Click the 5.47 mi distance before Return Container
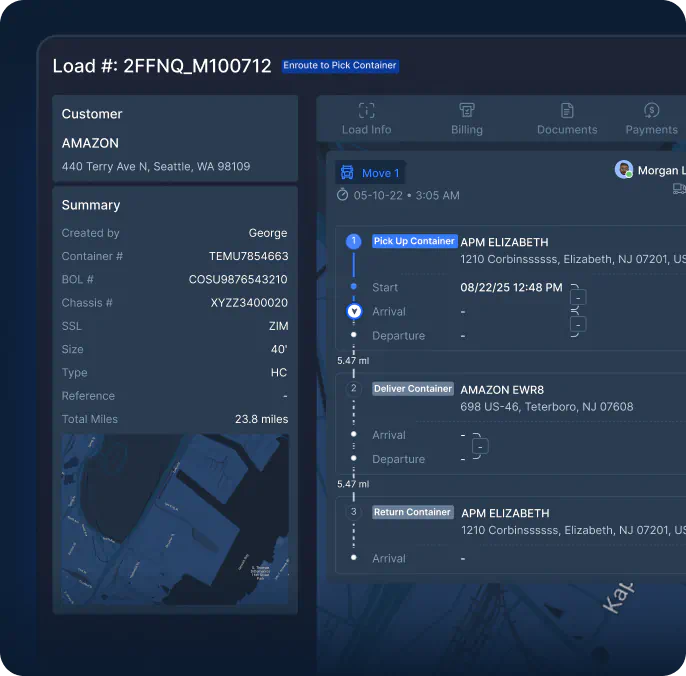 [353, 484]
